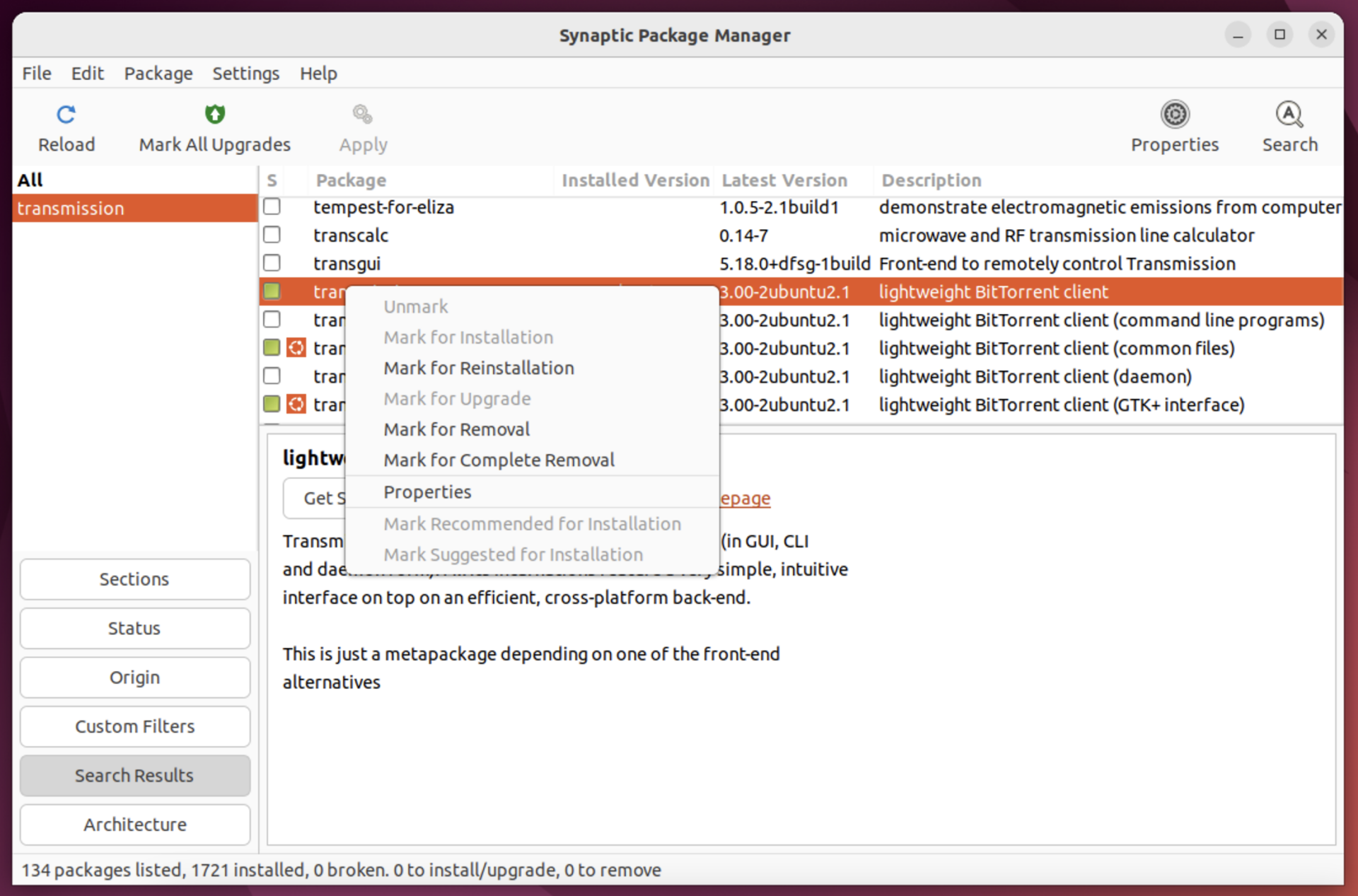This screenshot has height=896, width=1358.
Task: Choose Mark for Complete Removal
Action: (499, 460)
